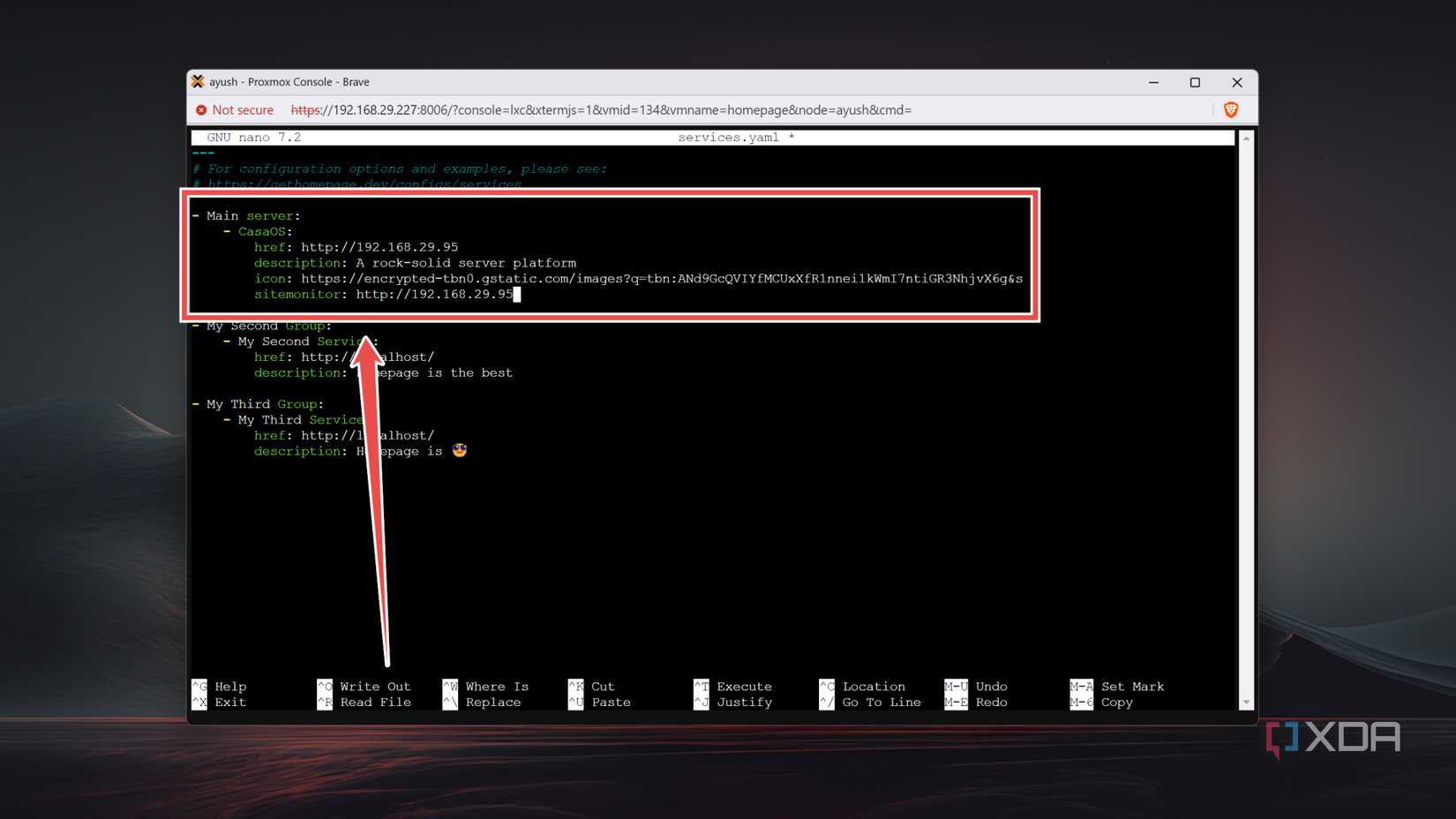Click Paste in the nano shortcut bar
1456x819 pixels.
pyautogui.click(x=611, y=703)
